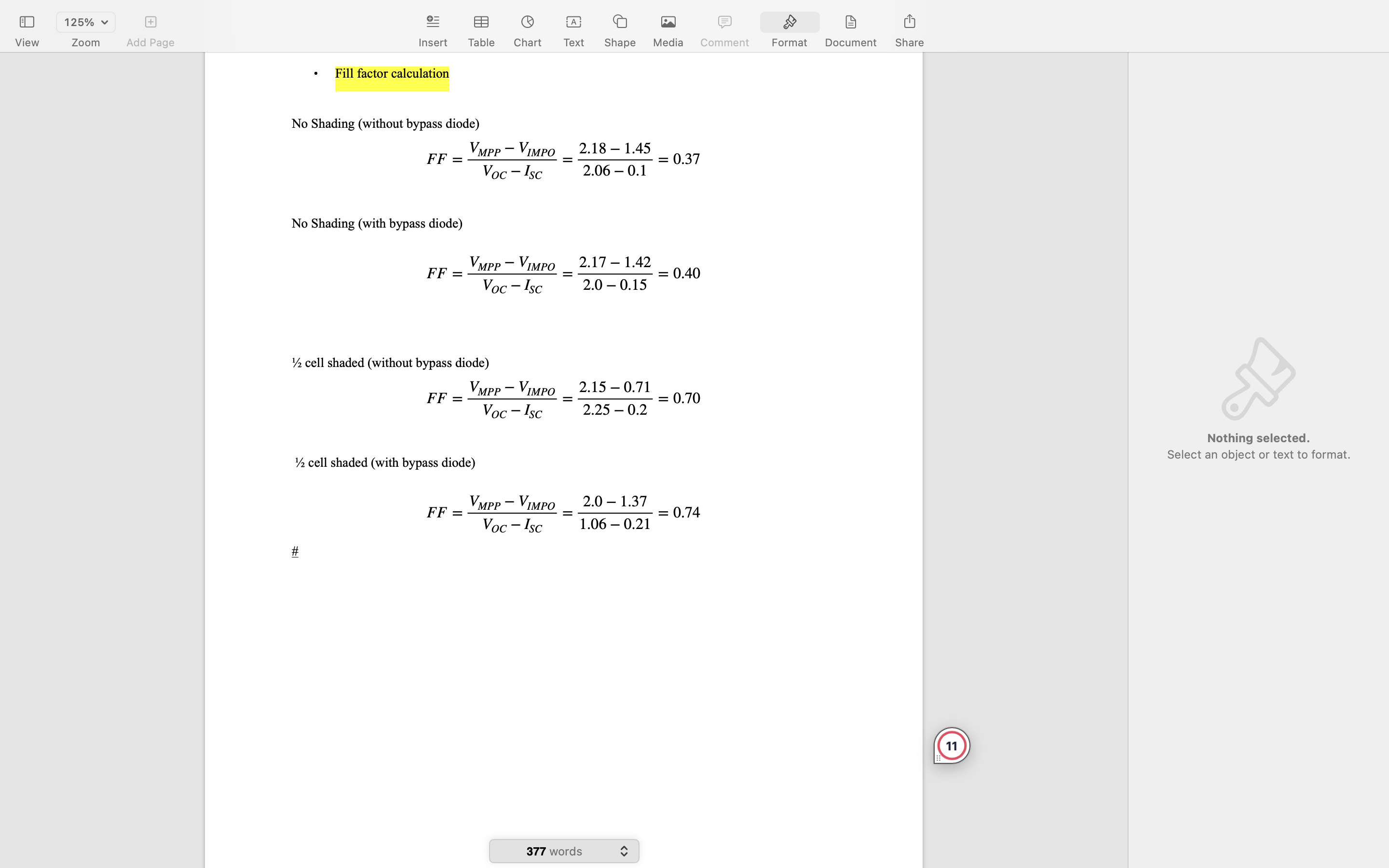Click the underlined # link text

tap(295, 552)
